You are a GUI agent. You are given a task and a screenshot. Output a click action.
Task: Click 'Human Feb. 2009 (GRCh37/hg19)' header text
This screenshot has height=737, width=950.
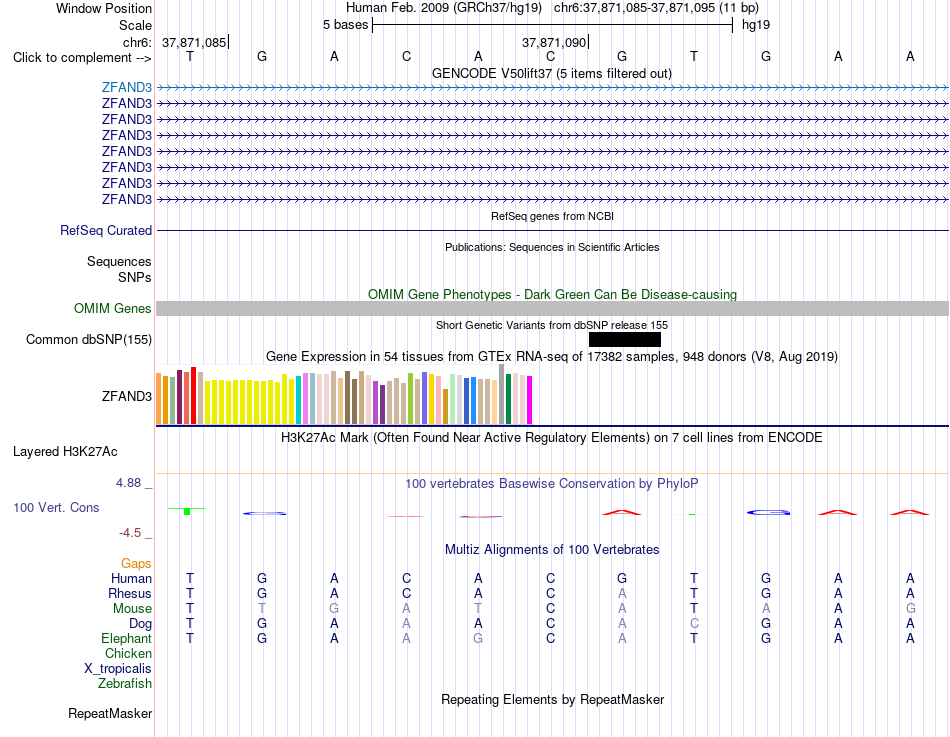444,8
